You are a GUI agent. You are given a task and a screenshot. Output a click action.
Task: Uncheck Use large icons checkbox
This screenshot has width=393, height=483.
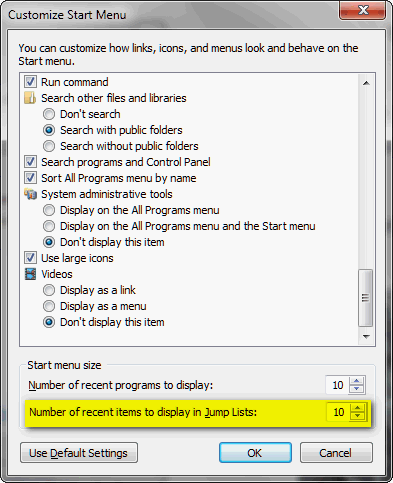(30, 258)
